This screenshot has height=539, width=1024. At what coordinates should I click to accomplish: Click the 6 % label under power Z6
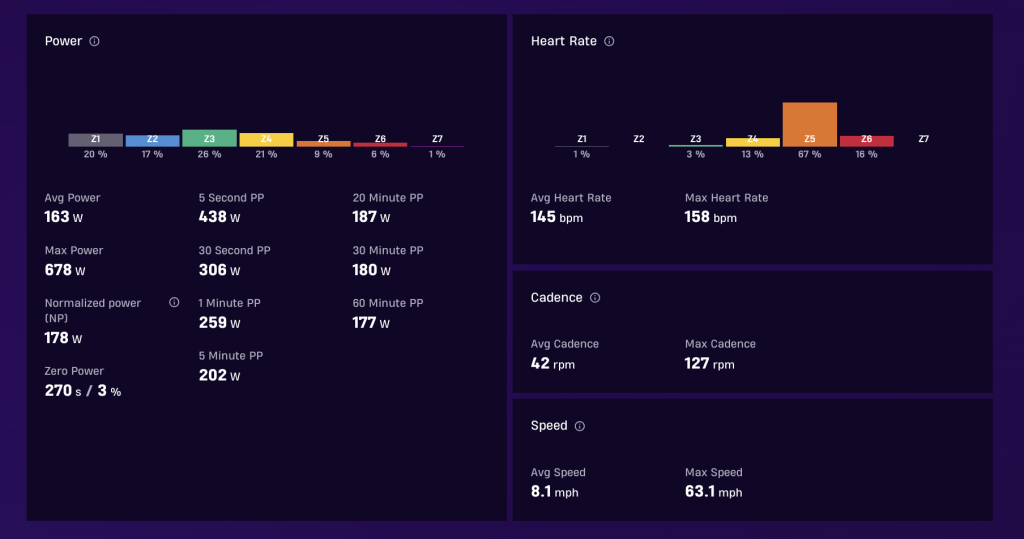pyautogui.click(x=380, y=154)
